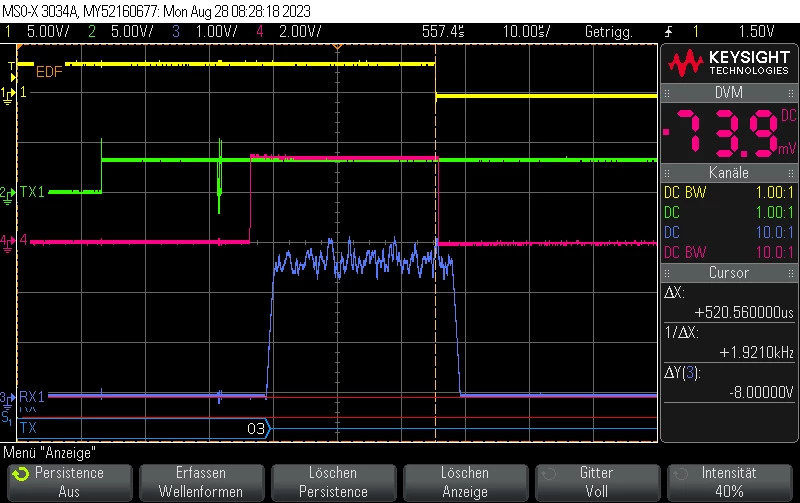Select the Löschen Anzeige softkey
Viewport: 800px width, 503px height.
pos(465,482)
